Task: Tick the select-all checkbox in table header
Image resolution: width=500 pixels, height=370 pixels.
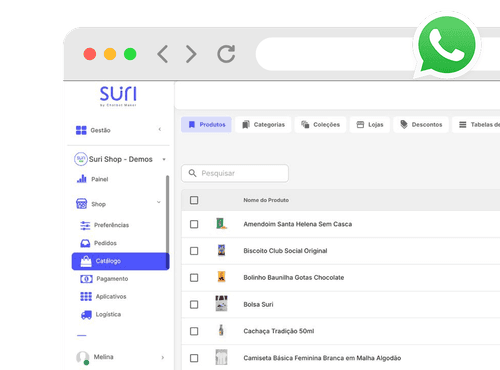Action: point(194,200)
